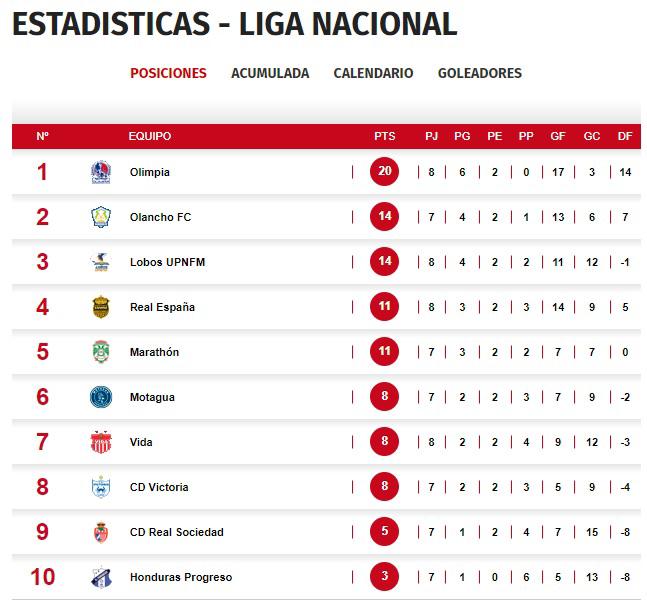Image resolution: width=647 pixels, height=601 pixels.
Task: Select the Lobos UPNFM team logo
Action: pos(100,262)
